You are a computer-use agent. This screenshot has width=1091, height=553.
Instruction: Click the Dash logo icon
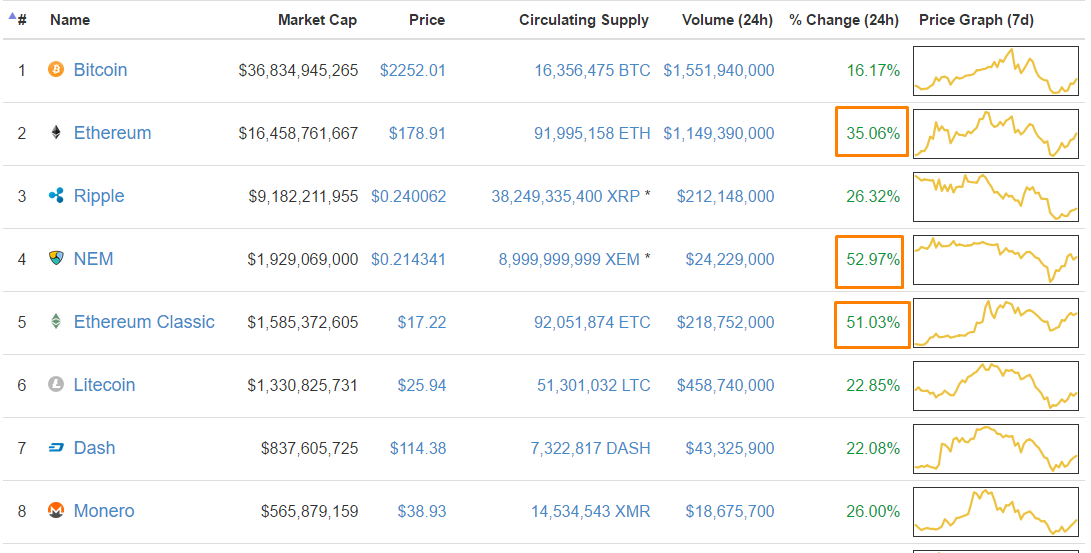tap(56, 448)
